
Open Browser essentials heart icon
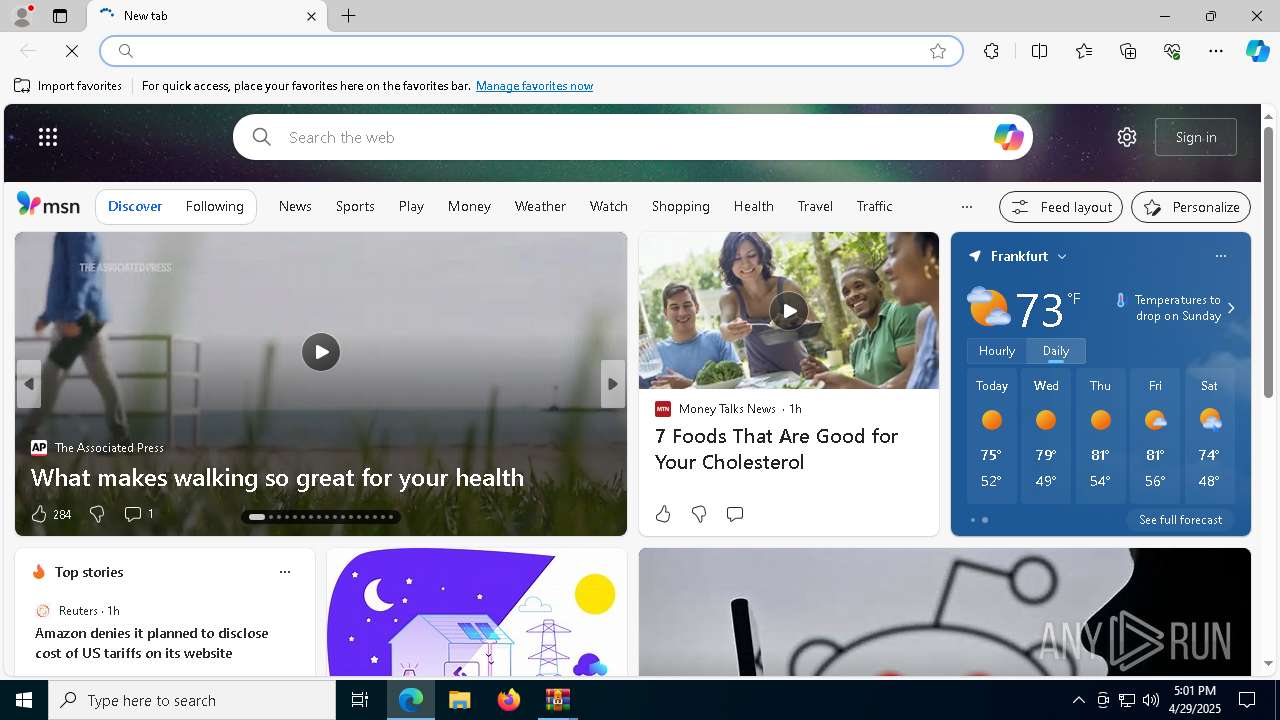point(1172,51)
